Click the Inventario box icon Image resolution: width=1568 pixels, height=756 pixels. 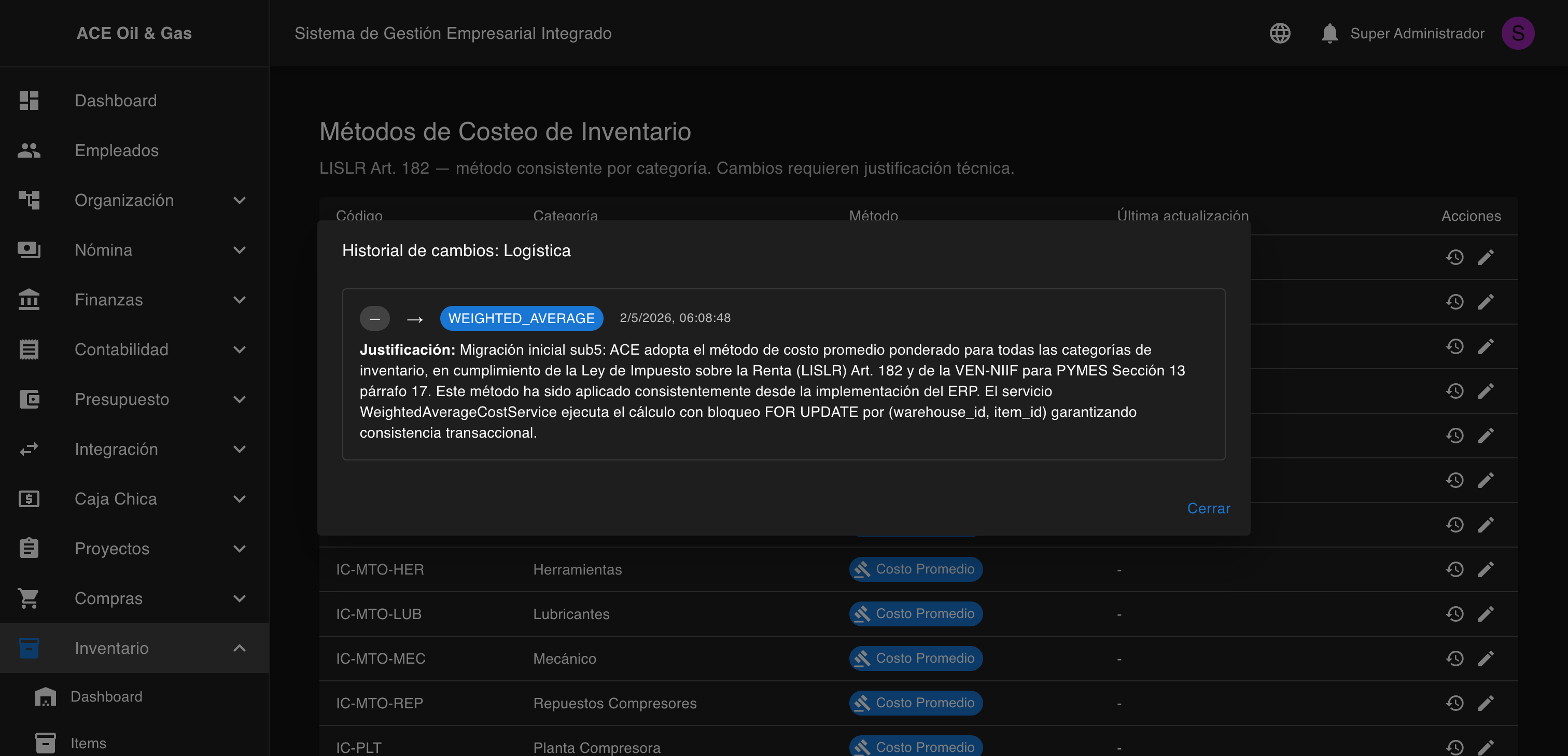click(x=29, y=648)
